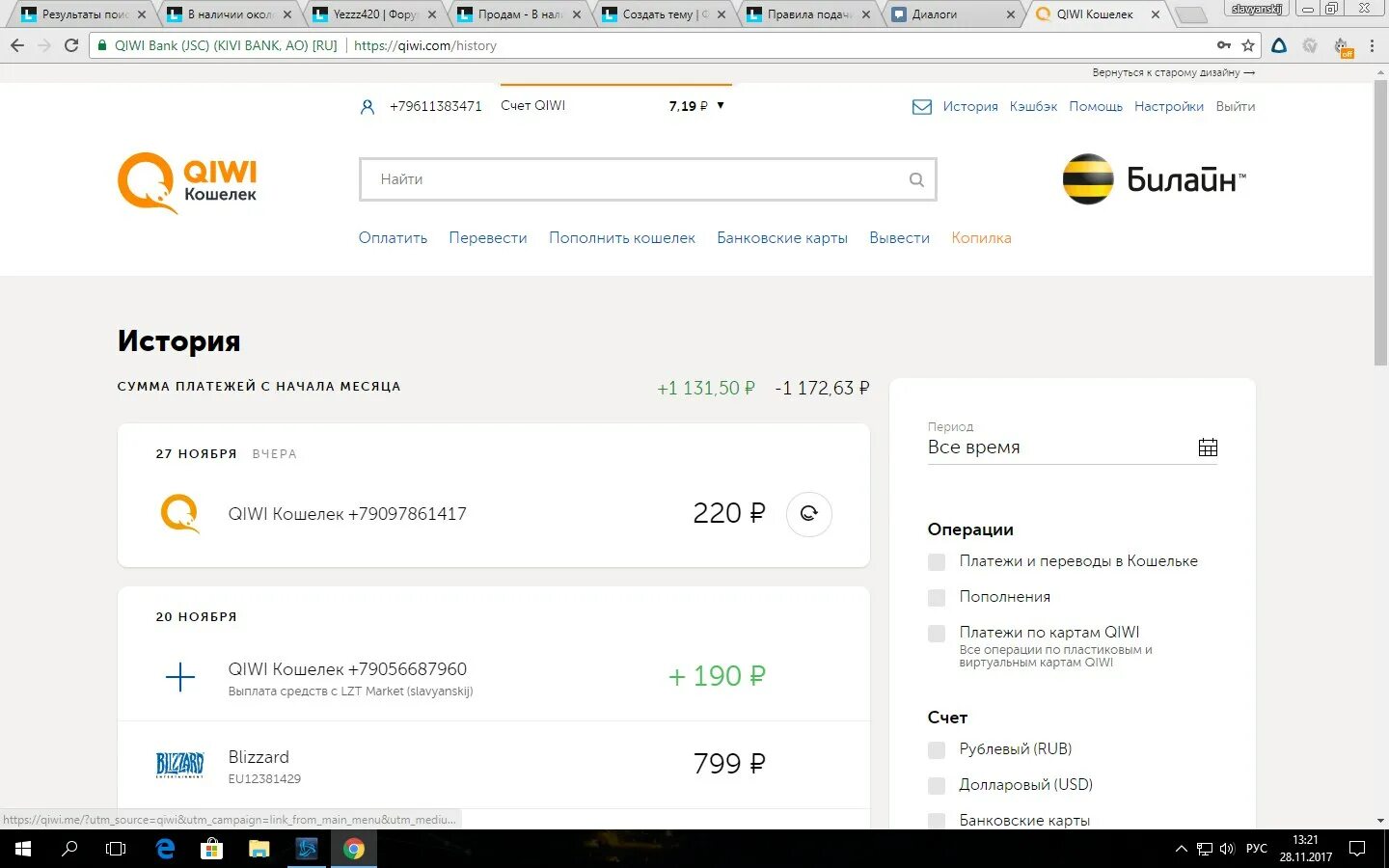The image size is (1389, 868).
Task: Open Windows search from the taskbar
Action: [69, 849]
